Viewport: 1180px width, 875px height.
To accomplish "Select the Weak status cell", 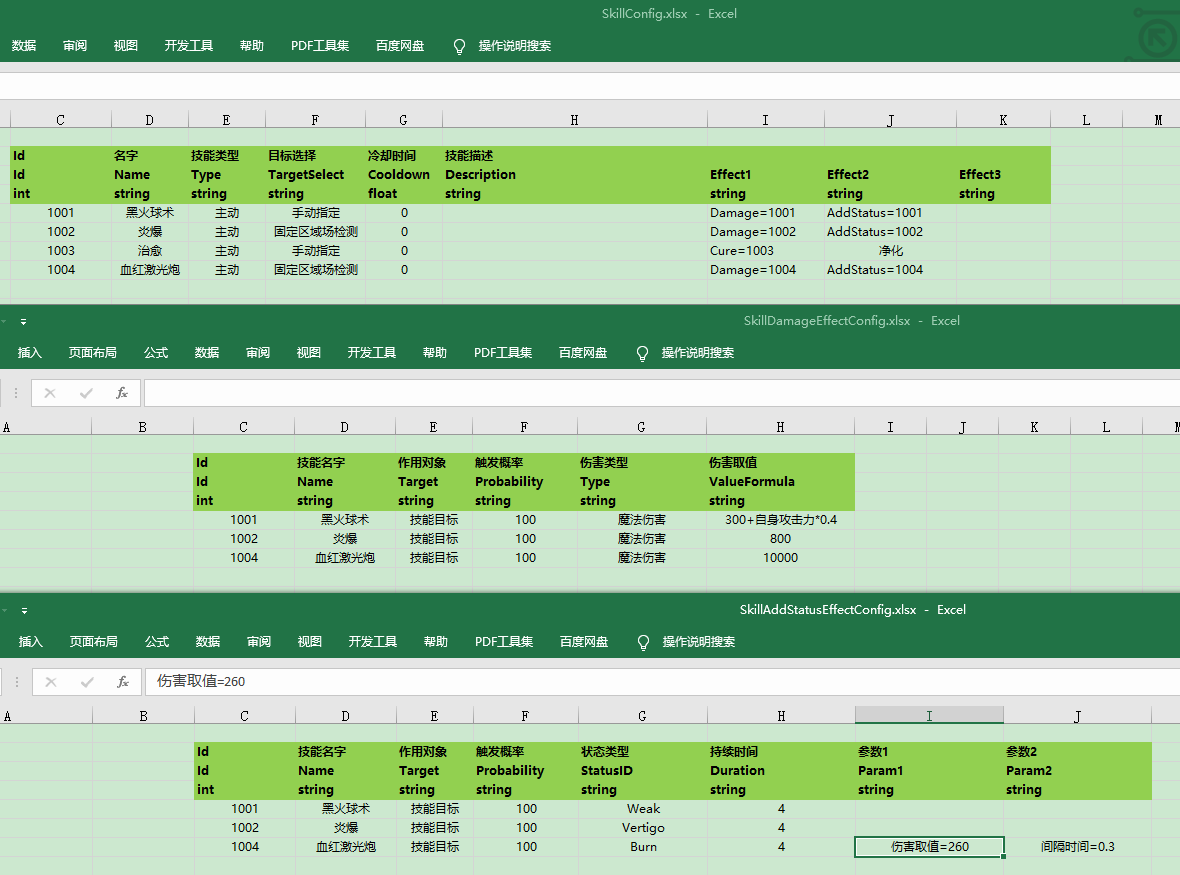I will (x=643, y=809).
